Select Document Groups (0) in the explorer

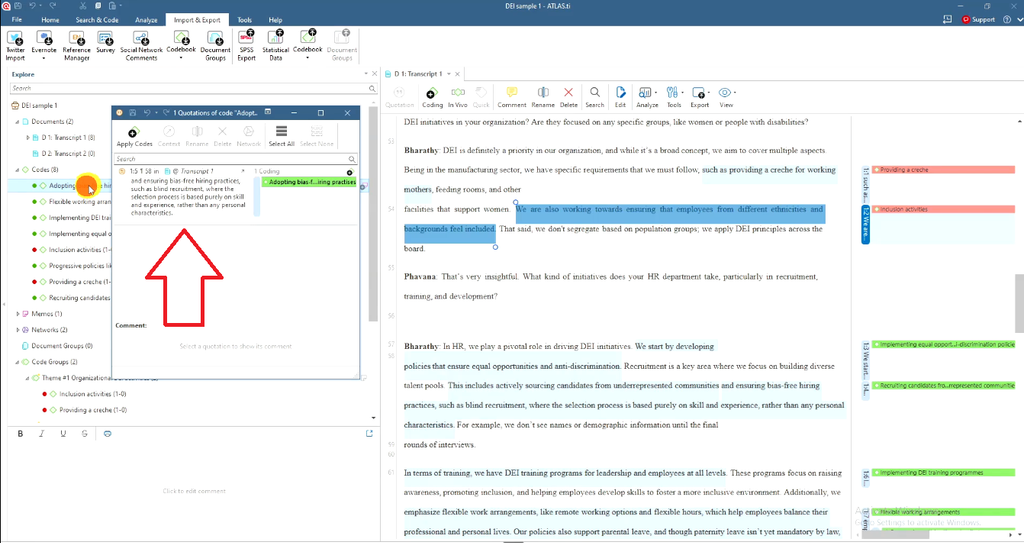pos(61,346)
